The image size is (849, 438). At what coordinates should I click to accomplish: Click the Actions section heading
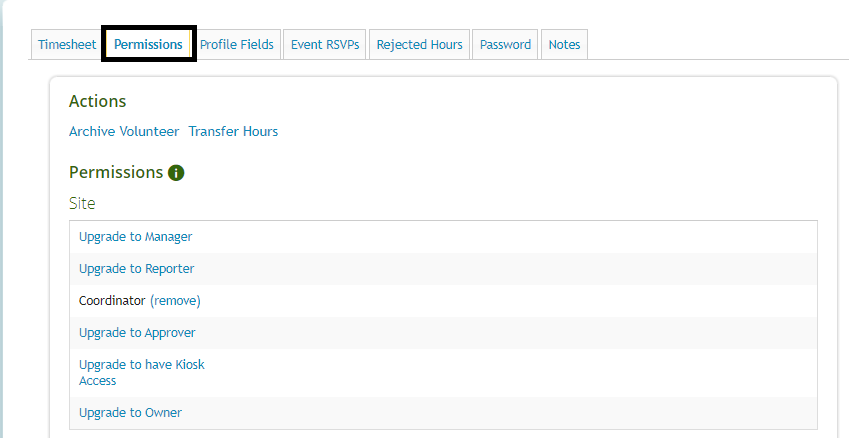click(97, 102)
